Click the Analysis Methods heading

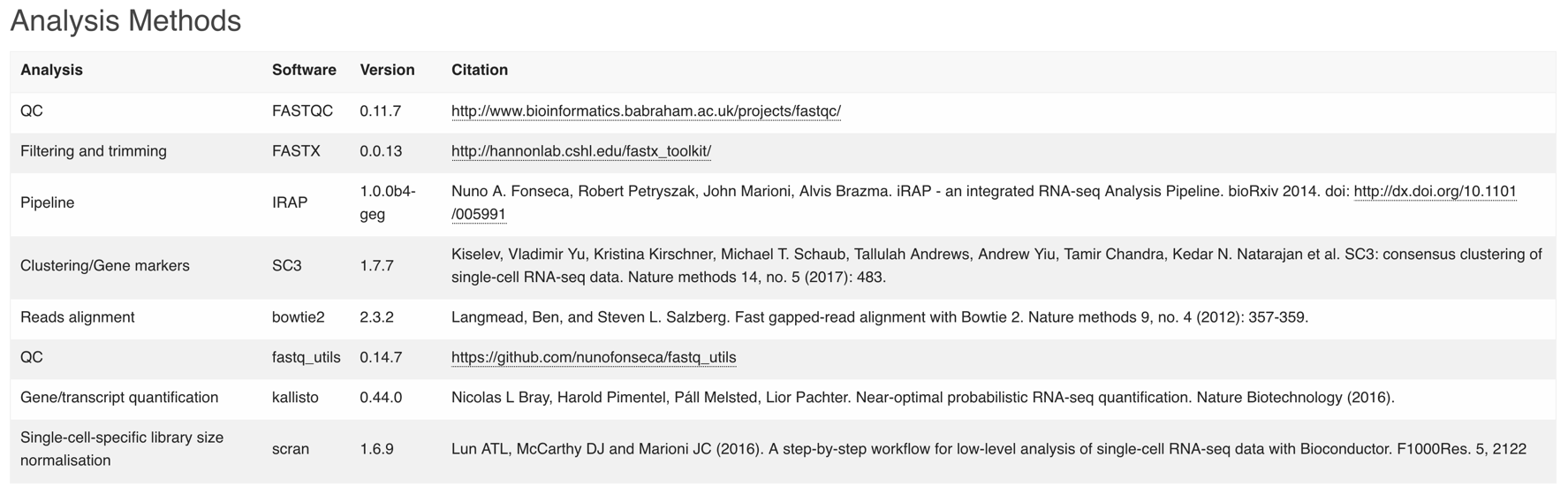(x=125, y=20)
